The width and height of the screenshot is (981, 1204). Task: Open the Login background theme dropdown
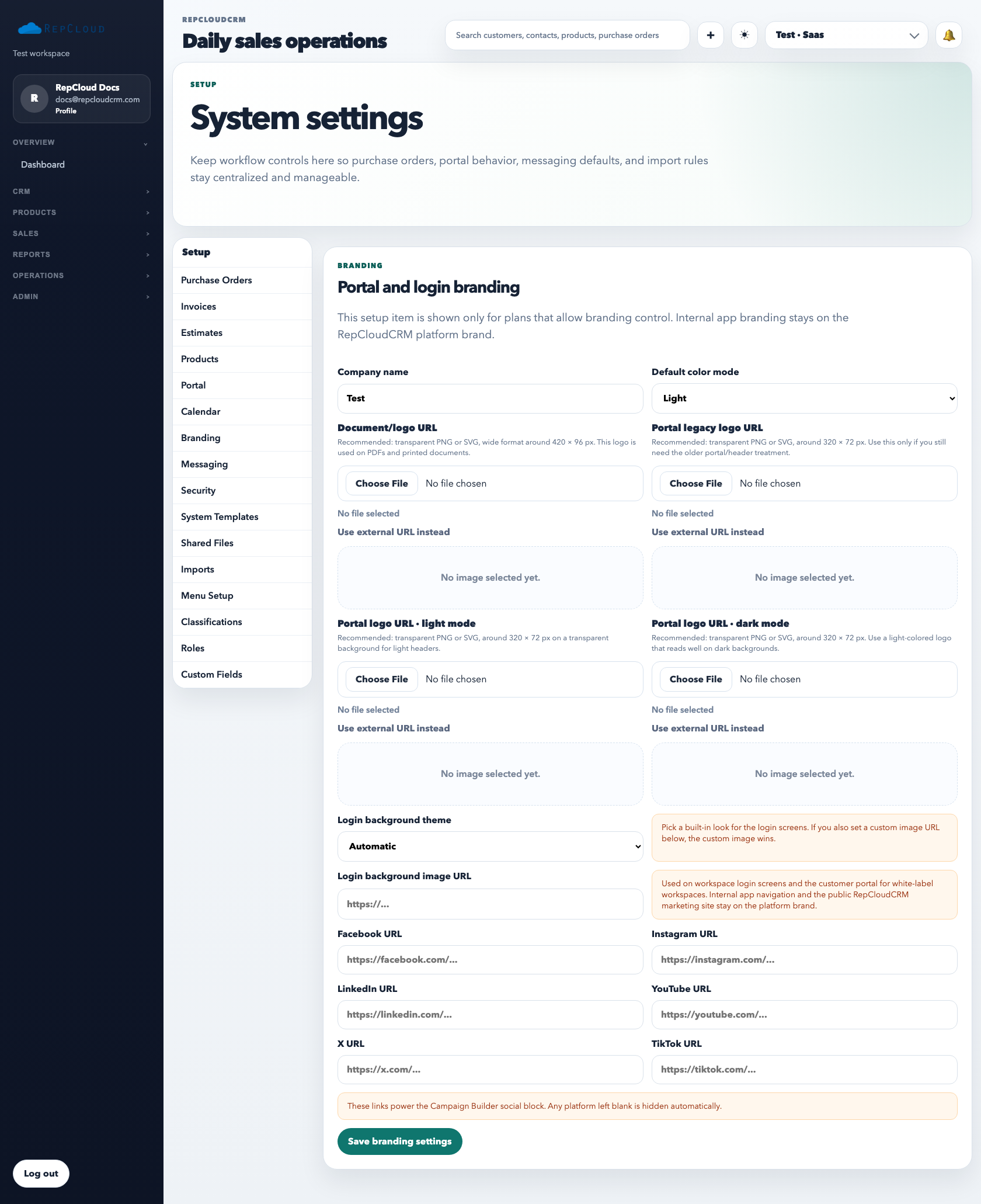pyautogui.click(x=490, y=846)
